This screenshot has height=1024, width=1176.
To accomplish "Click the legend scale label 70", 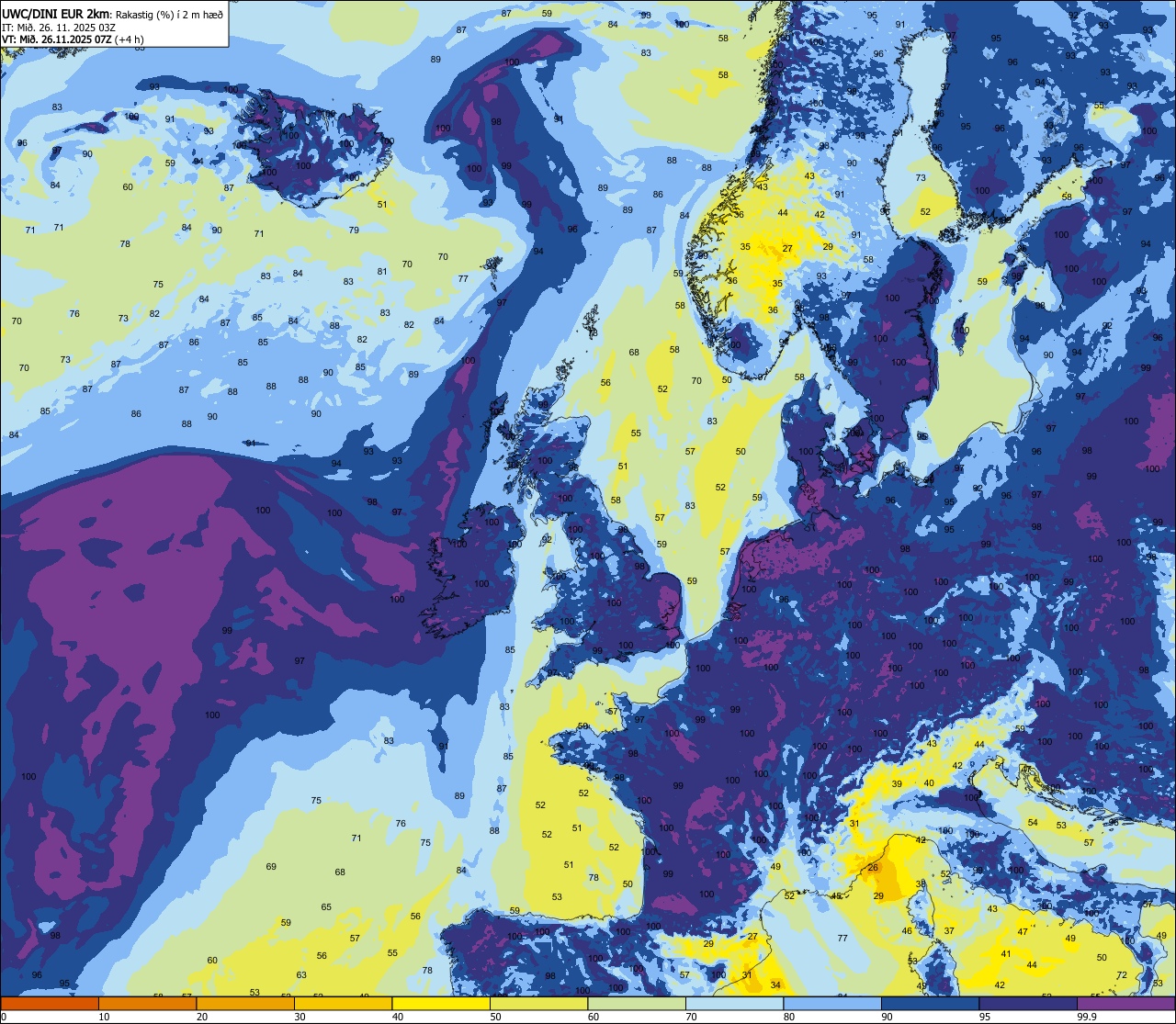I will 691,1017.
